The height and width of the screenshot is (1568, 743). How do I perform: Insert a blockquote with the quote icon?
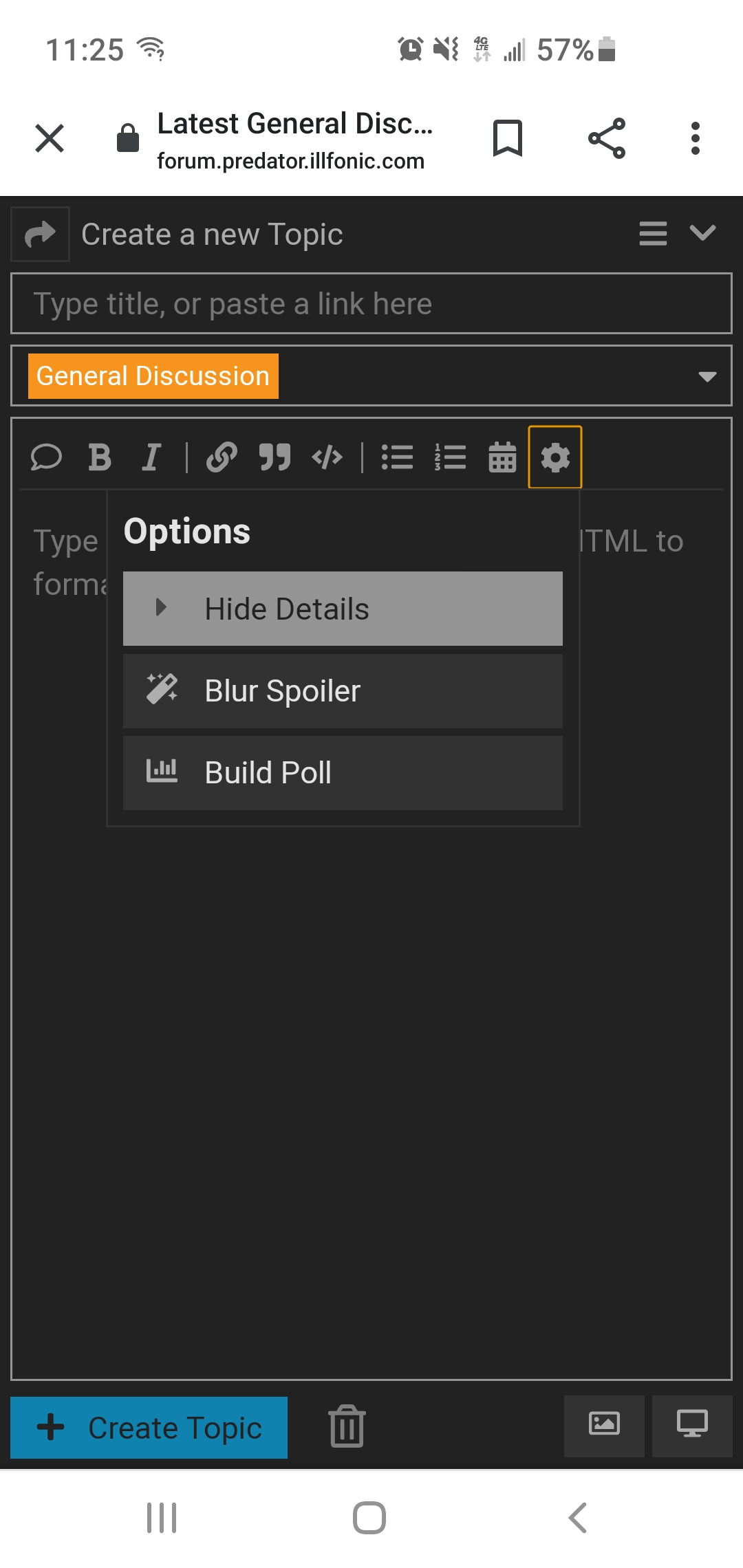point(274,457)
